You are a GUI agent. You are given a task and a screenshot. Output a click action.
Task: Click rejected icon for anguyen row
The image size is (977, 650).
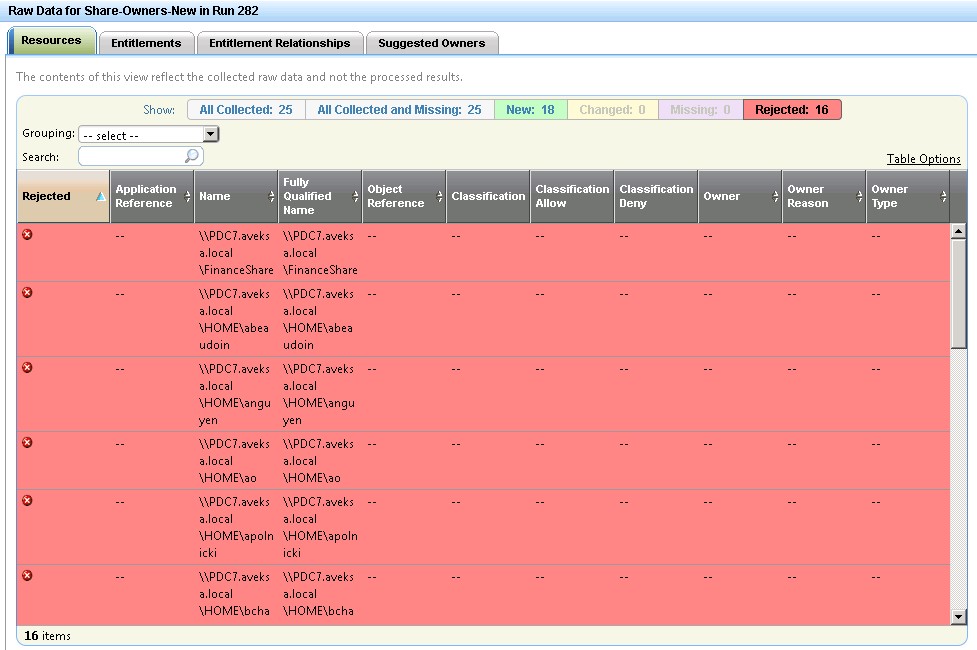(x=27, y=367)
